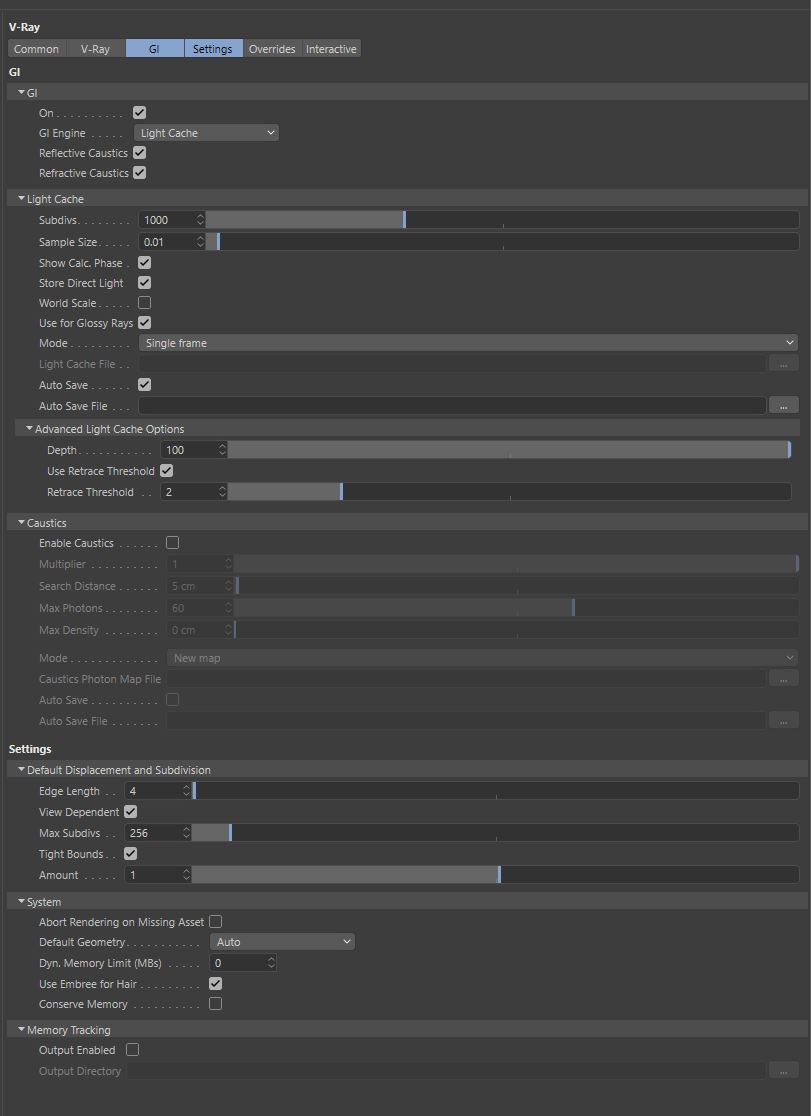Click Dyn. Memory Limit stepper arrows
811x1116 pixels.
271,963
